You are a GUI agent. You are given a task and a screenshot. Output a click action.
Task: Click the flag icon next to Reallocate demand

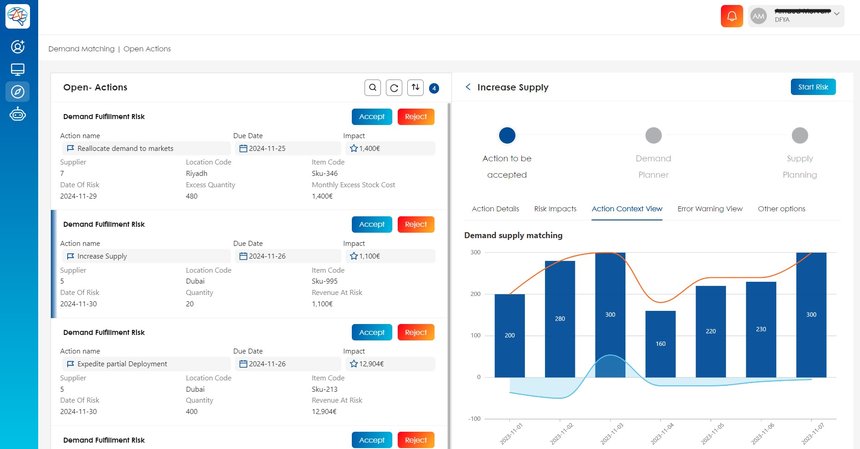click(70, 149)
